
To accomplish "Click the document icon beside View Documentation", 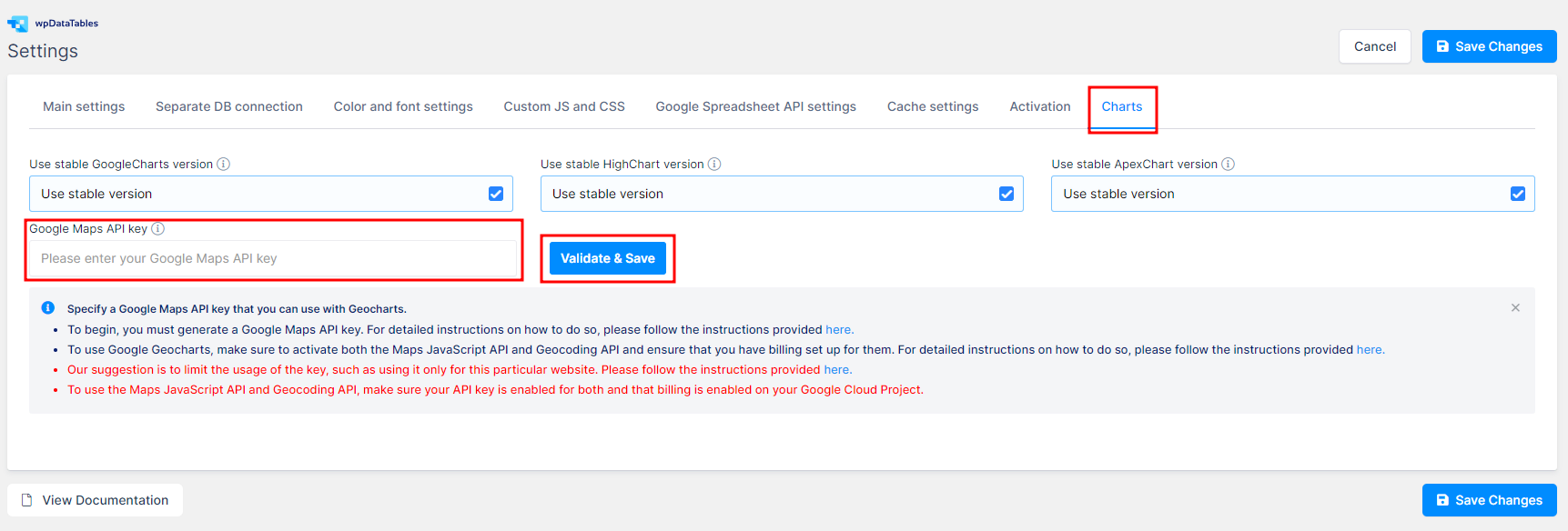I will 27,500.
